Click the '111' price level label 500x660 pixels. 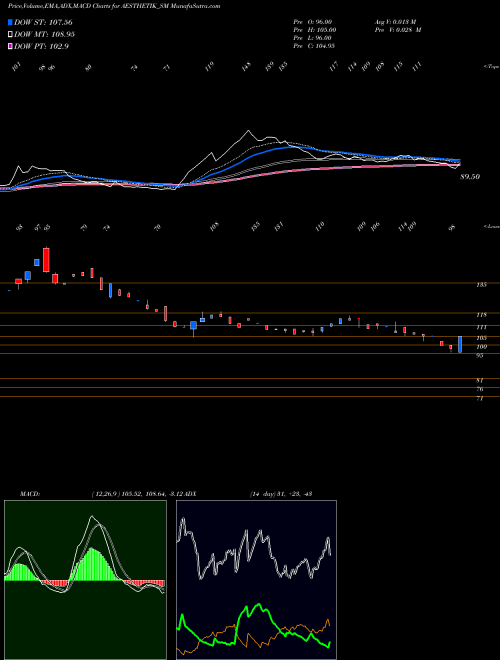coord(482,327)
